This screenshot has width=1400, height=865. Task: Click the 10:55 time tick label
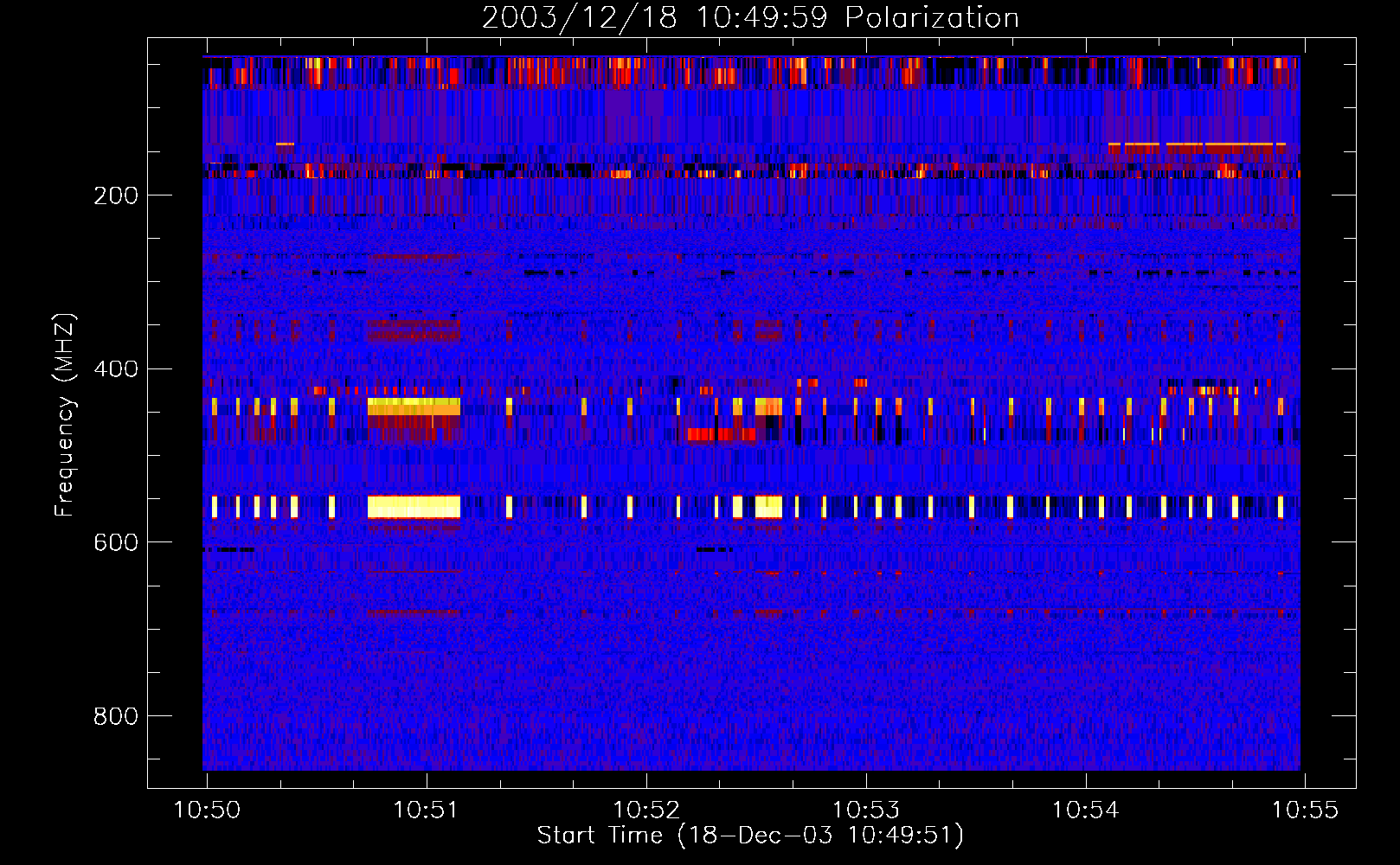coord(1305,811)
